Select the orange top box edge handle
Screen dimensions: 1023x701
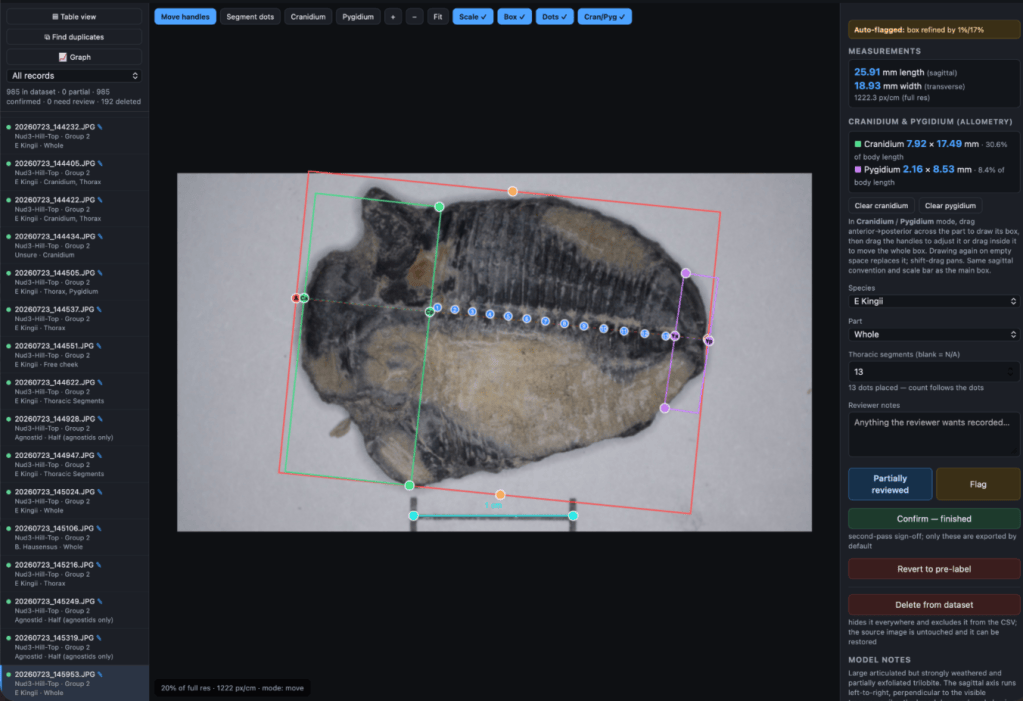pos(513,191)
